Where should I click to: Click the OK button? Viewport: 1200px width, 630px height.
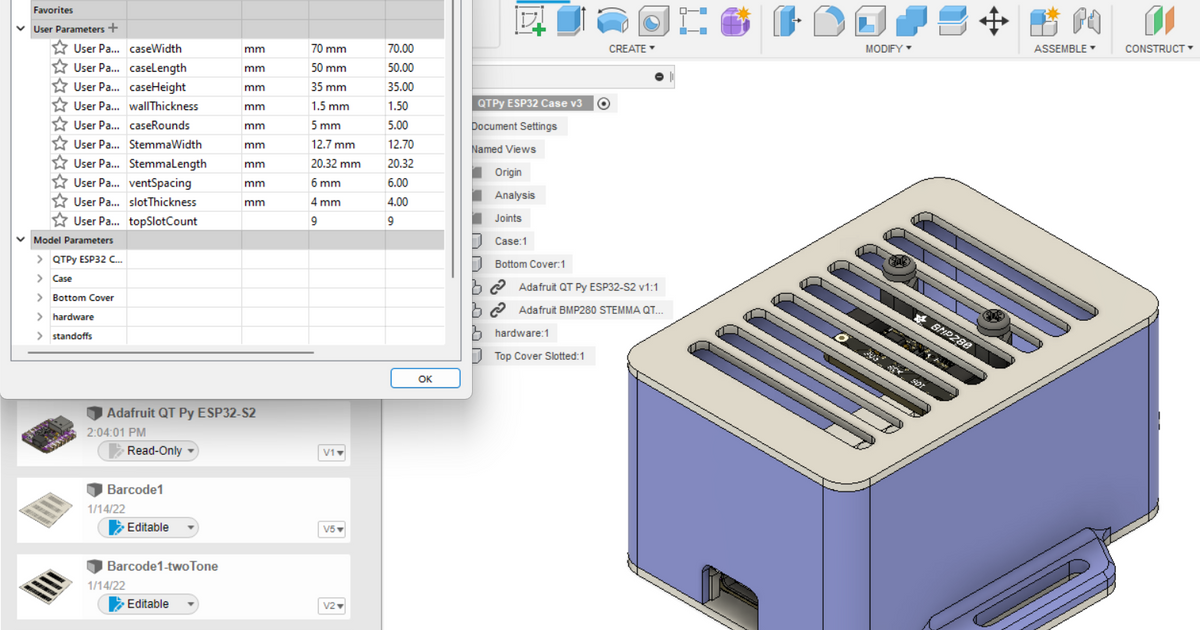click(x=425, y=379)
